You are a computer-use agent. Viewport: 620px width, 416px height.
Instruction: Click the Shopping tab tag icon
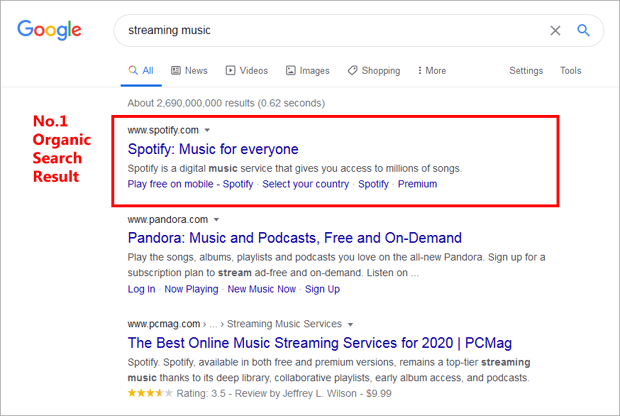point(352,70)
